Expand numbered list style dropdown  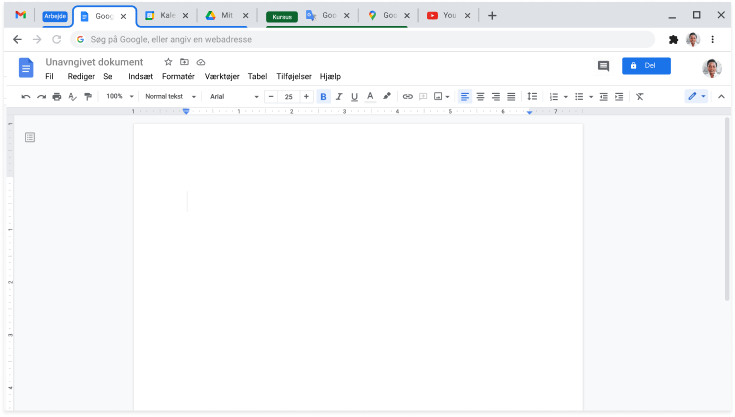(x=566, y=97)
